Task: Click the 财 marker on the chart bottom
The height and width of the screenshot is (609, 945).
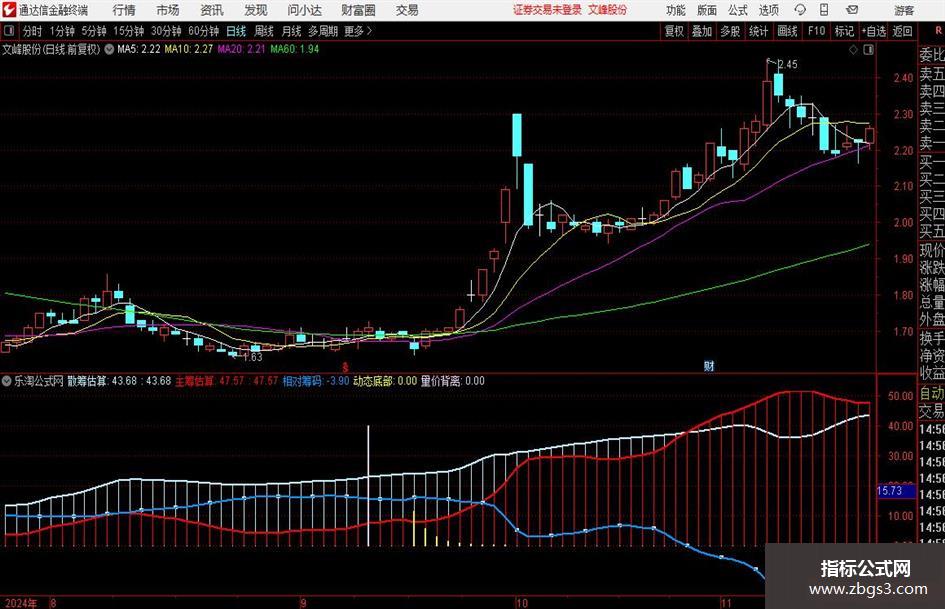Action: point(709,365)
